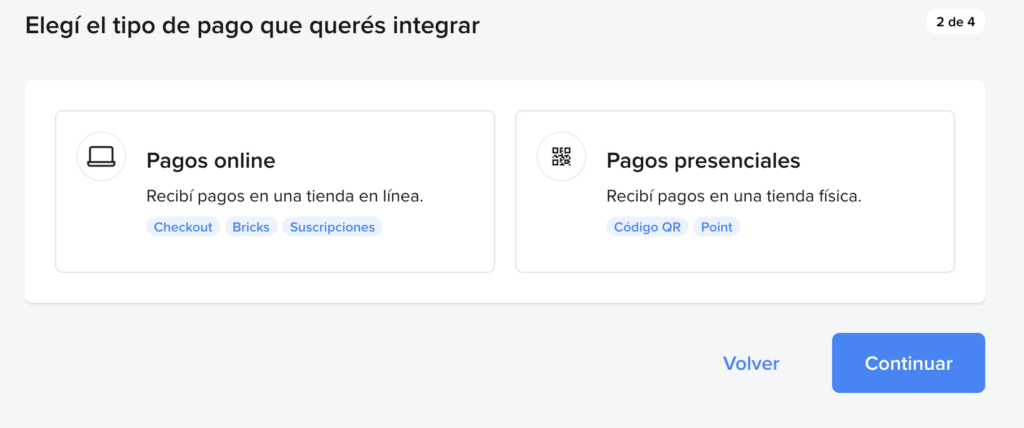This screenshot has height=428, width=1024.
Task: Click the Suscripciones tag
Action: [x=332, y=227]
